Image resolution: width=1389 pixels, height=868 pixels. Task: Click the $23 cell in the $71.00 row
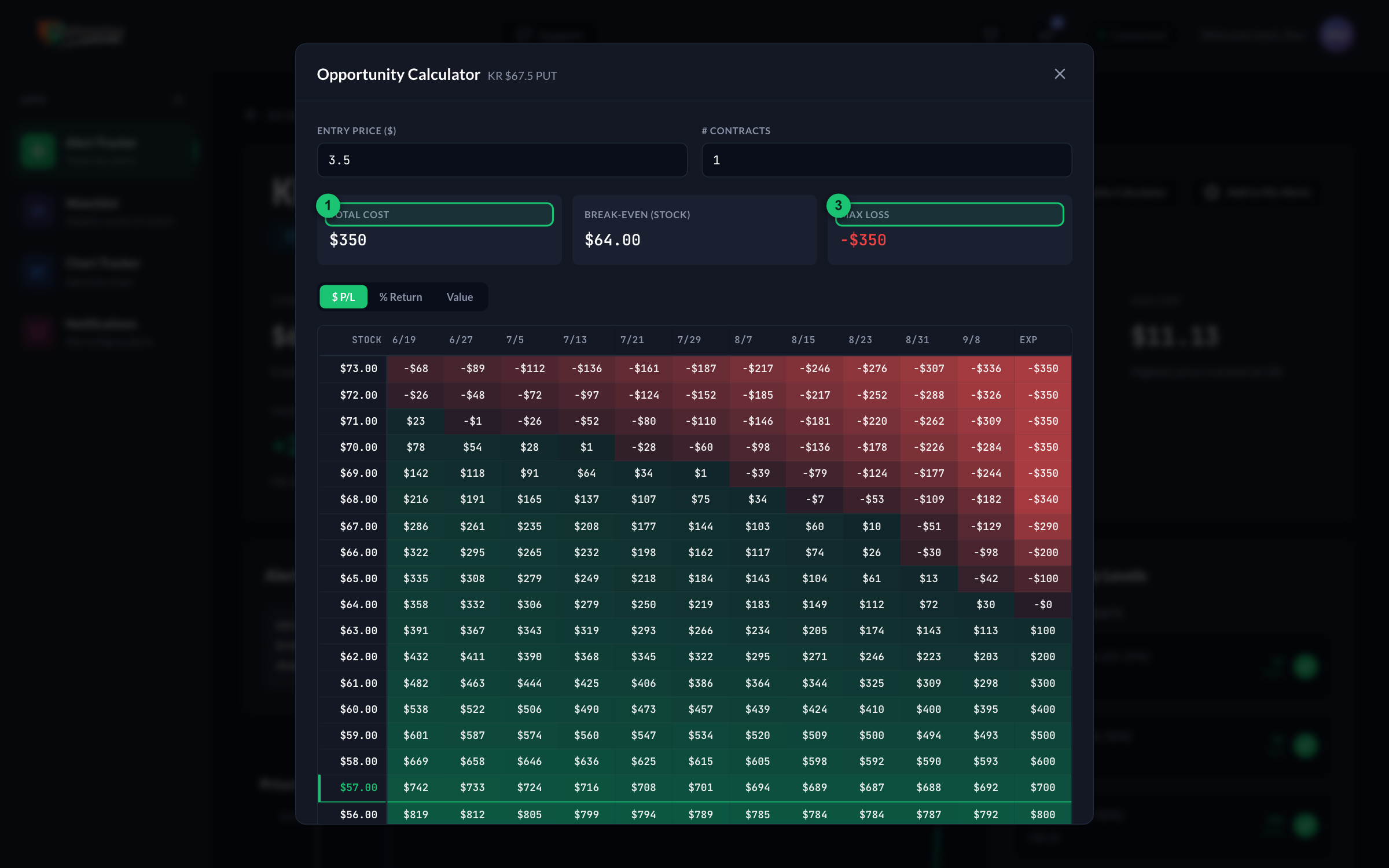[416, 421]
